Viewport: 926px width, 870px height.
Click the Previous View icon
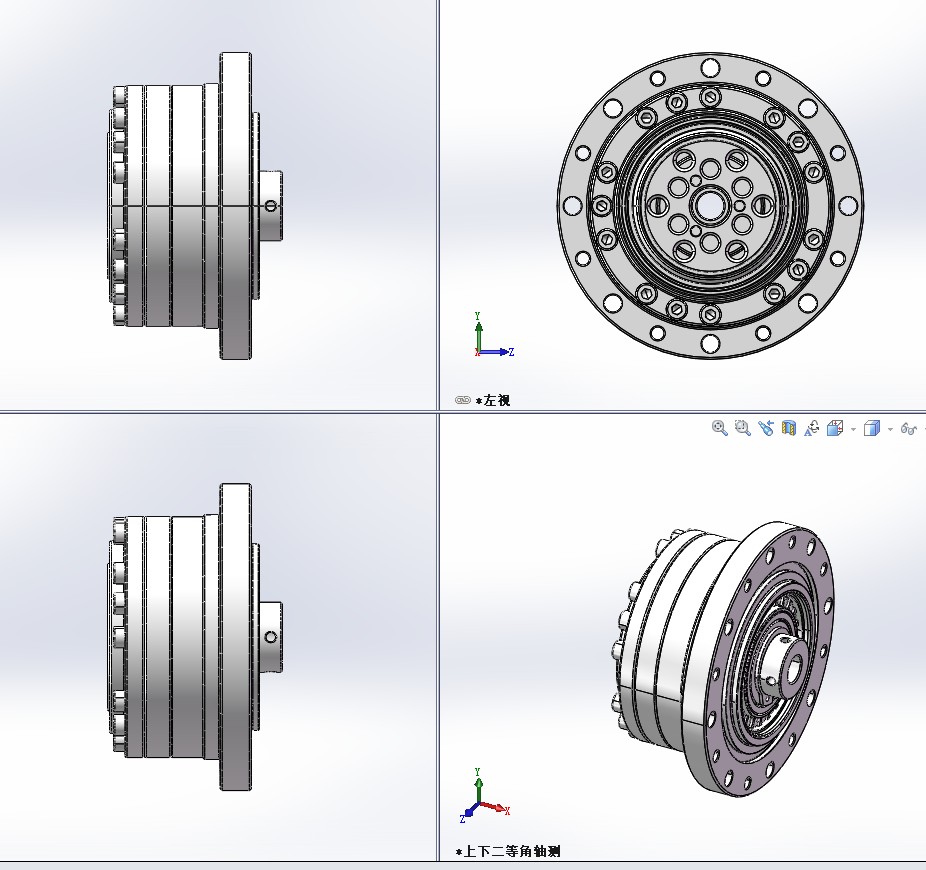coord(766,428)
